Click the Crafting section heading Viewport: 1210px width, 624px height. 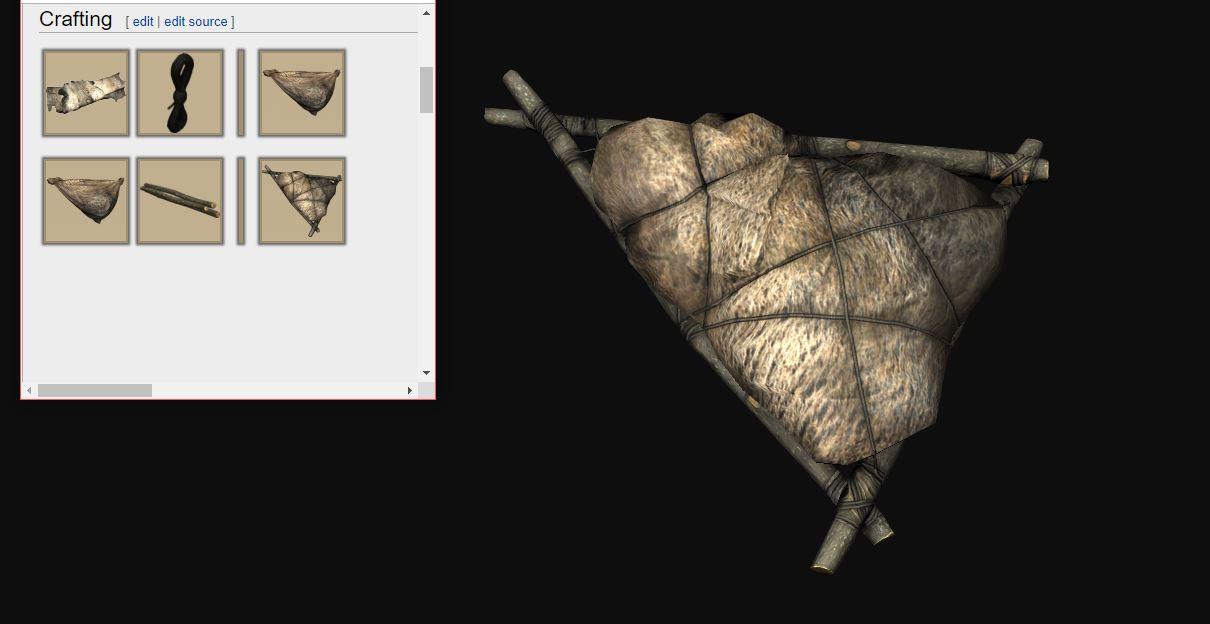(x=75, y=19)
